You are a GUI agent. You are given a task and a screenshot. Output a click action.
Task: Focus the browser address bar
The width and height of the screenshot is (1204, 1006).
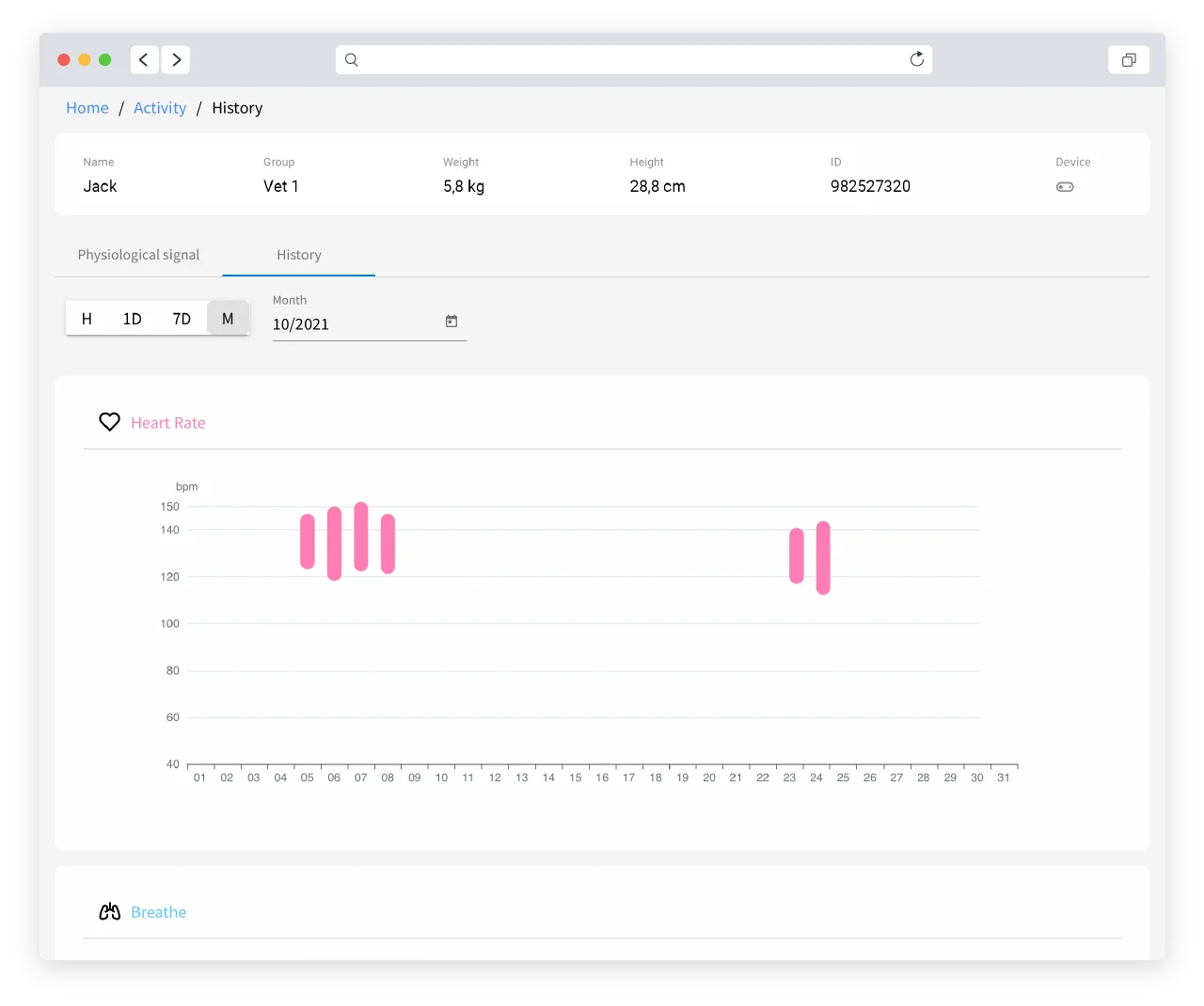click(x=634, y=59)
